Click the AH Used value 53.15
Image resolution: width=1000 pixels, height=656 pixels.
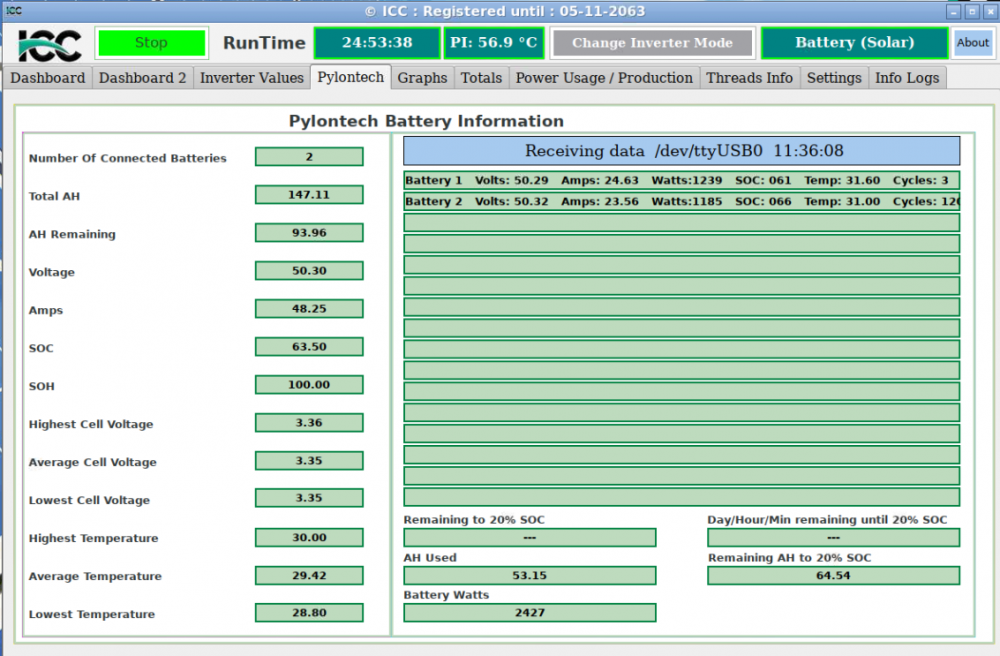pyautogui.click(x=529, y=575)
